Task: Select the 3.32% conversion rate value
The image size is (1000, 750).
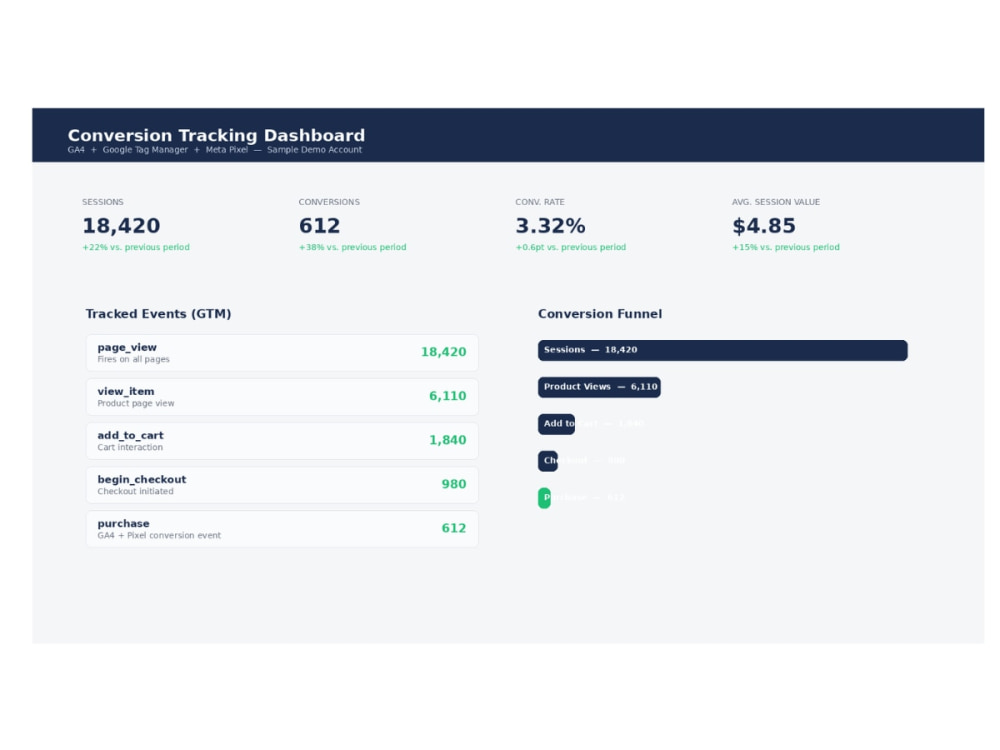Action: [550, 226]
